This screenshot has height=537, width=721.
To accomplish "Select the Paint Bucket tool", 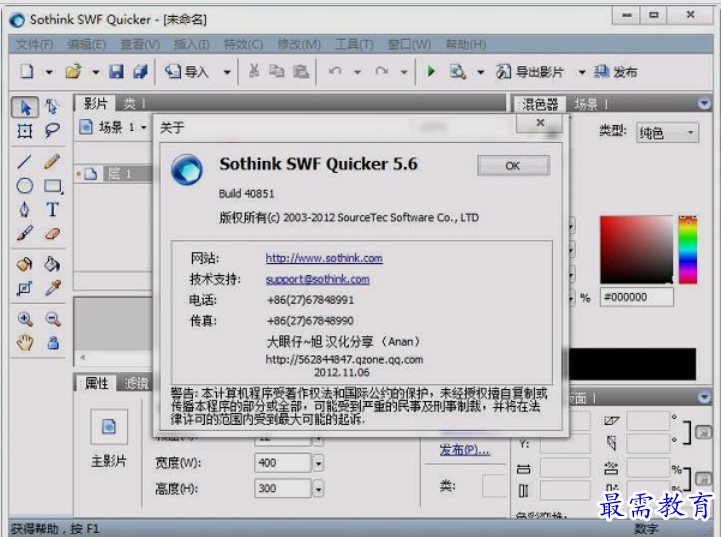I will [52, 264].
